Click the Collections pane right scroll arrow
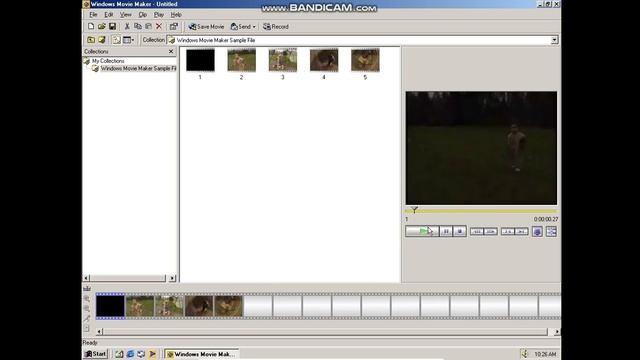640x360 pixels. (x=172, y=278)
